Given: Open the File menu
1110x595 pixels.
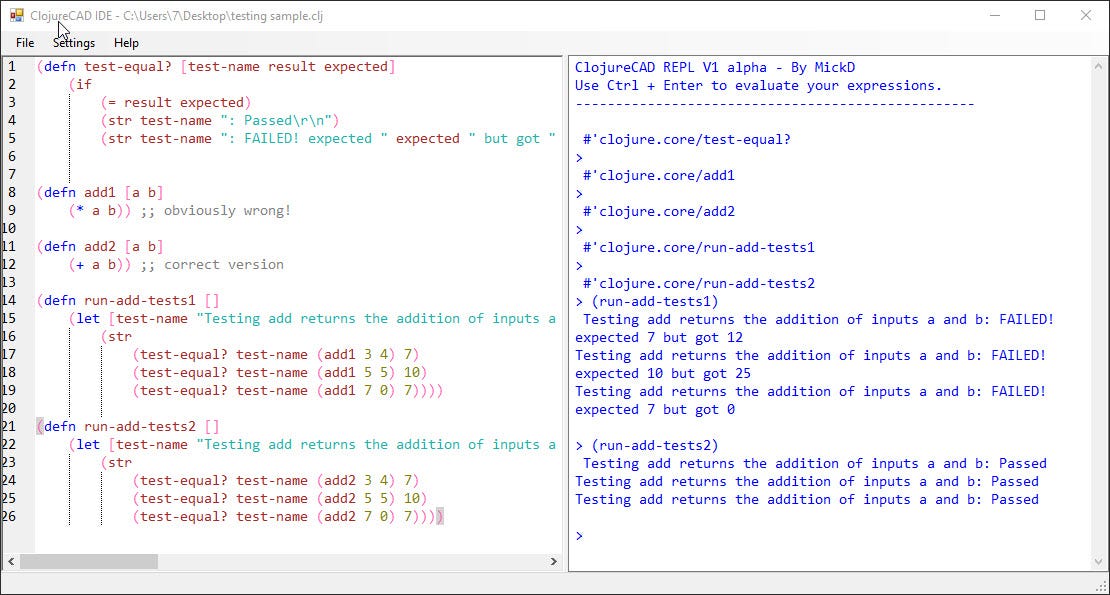Looking at the screenshot, I should click(x=23, y=43).
